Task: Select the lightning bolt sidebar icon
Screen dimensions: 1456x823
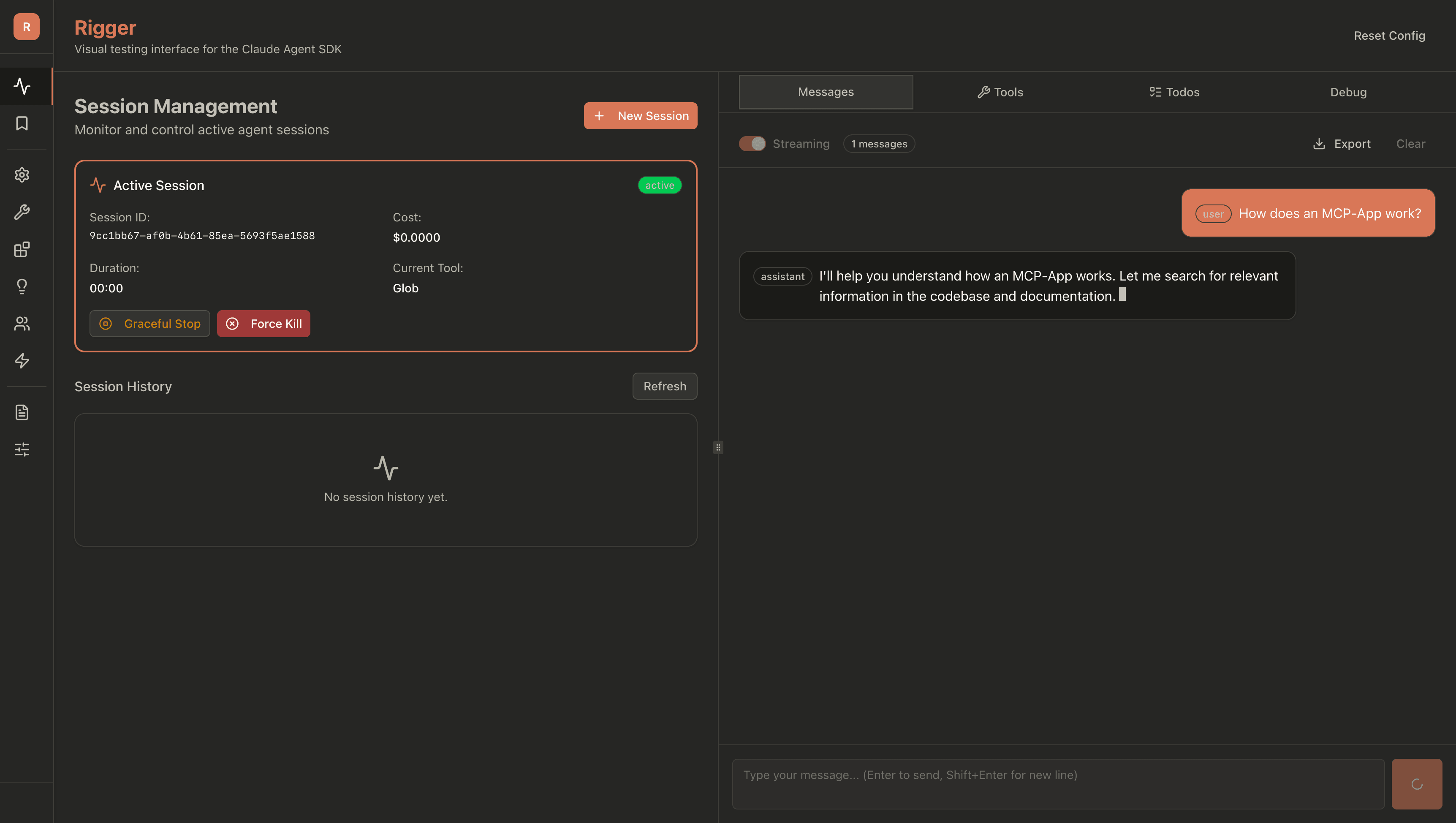Action: click(22, 361)
